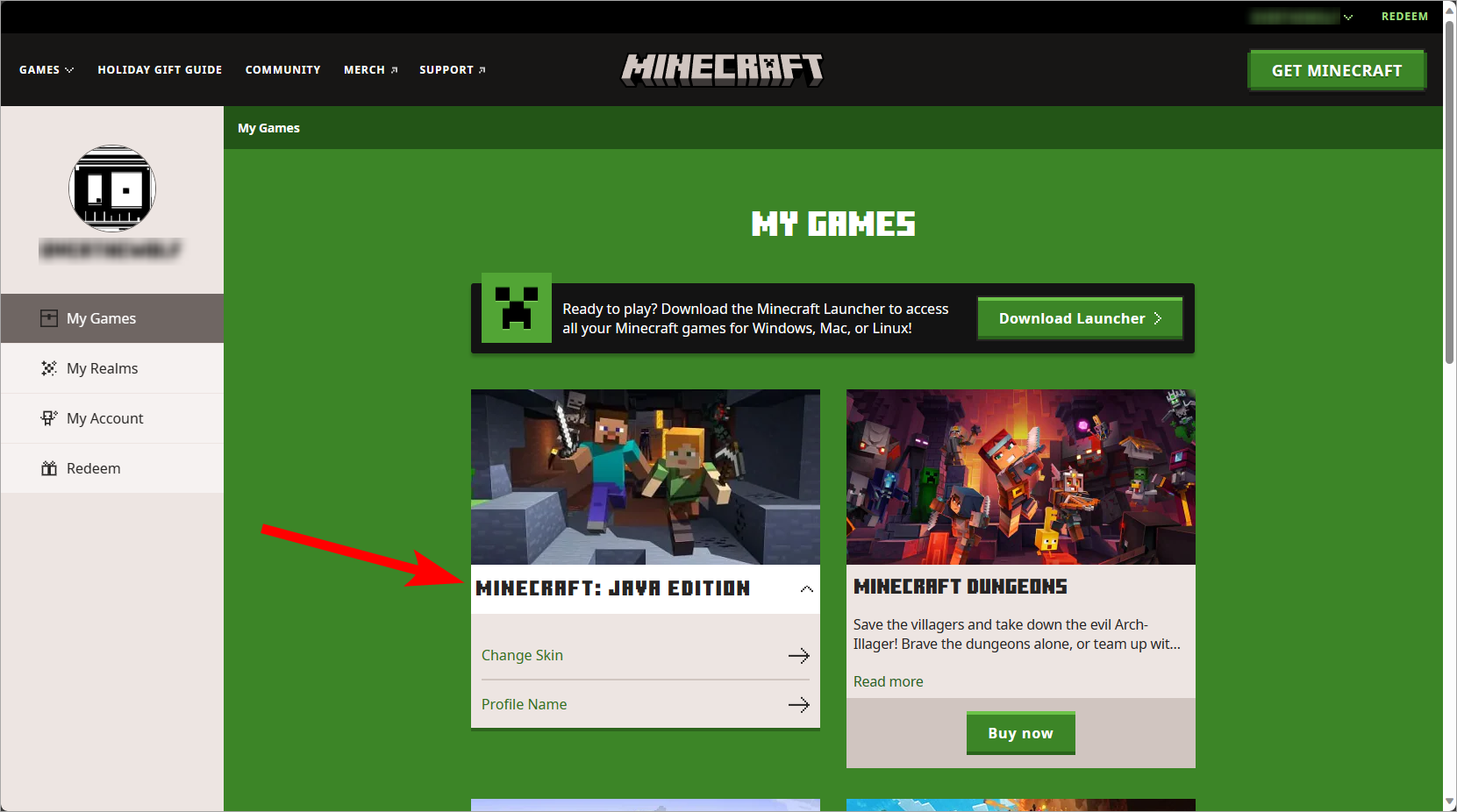The image size is (1457, 812).
Task: Click the My Games sidebar icon
Action: [49, 318]
